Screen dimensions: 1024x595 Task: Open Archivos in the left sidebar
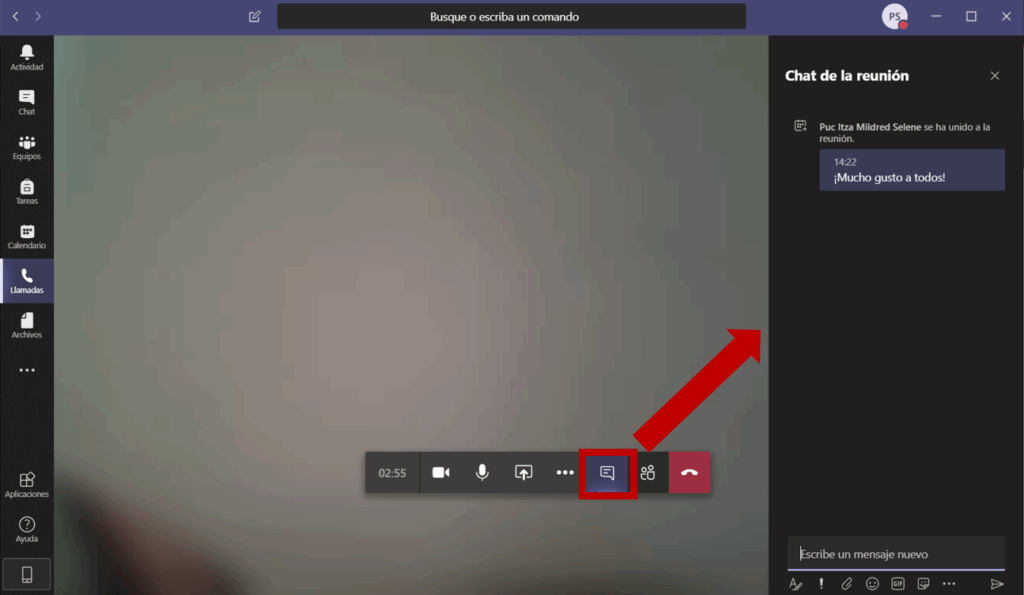pyautogui.click(x=27, y=325)
